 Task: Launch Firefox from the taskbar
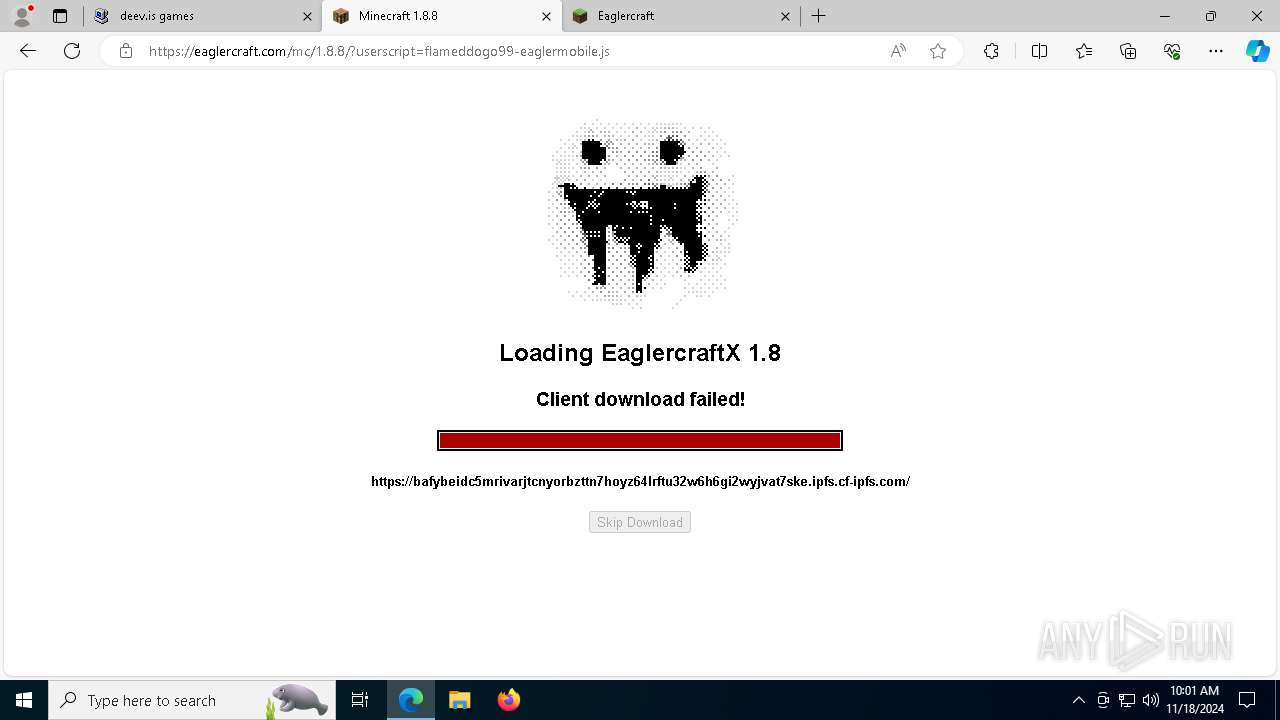pos(508,700)
